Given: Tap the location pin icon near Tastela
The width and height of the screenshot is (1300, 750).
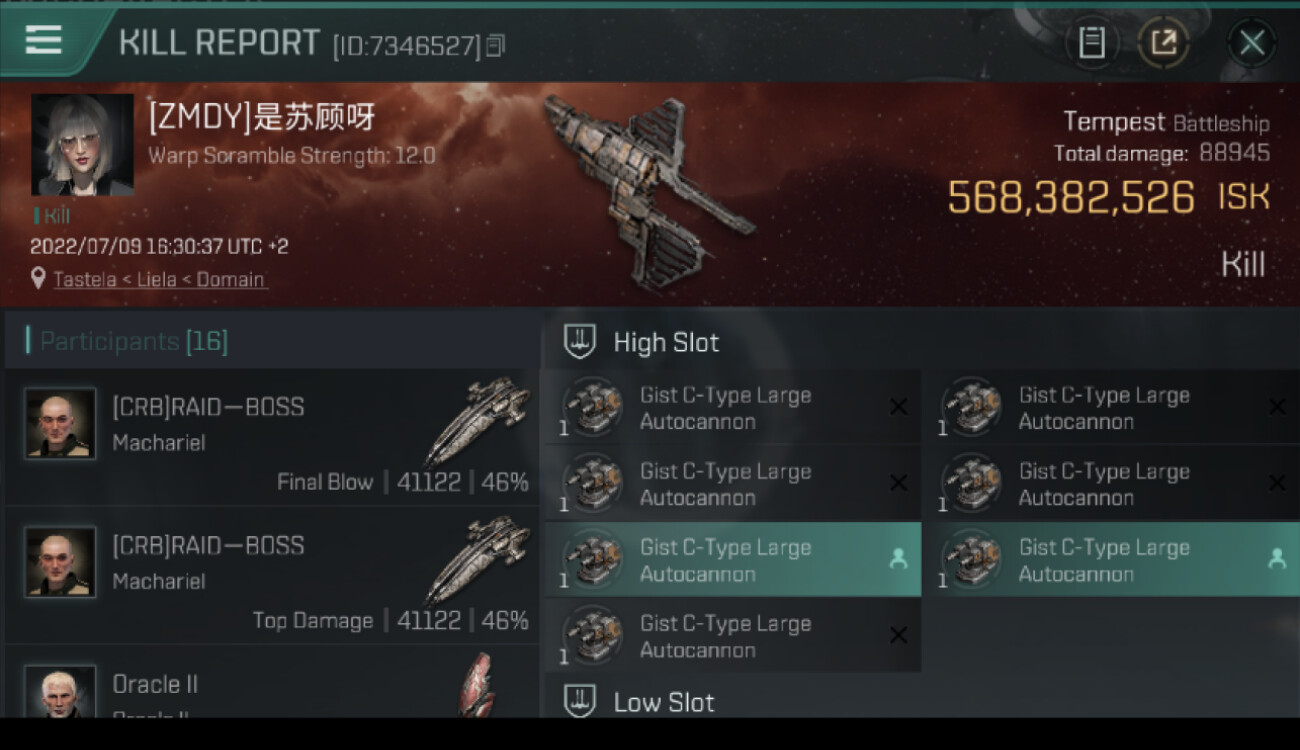Looking at the screenshot, I should (38, 279).
